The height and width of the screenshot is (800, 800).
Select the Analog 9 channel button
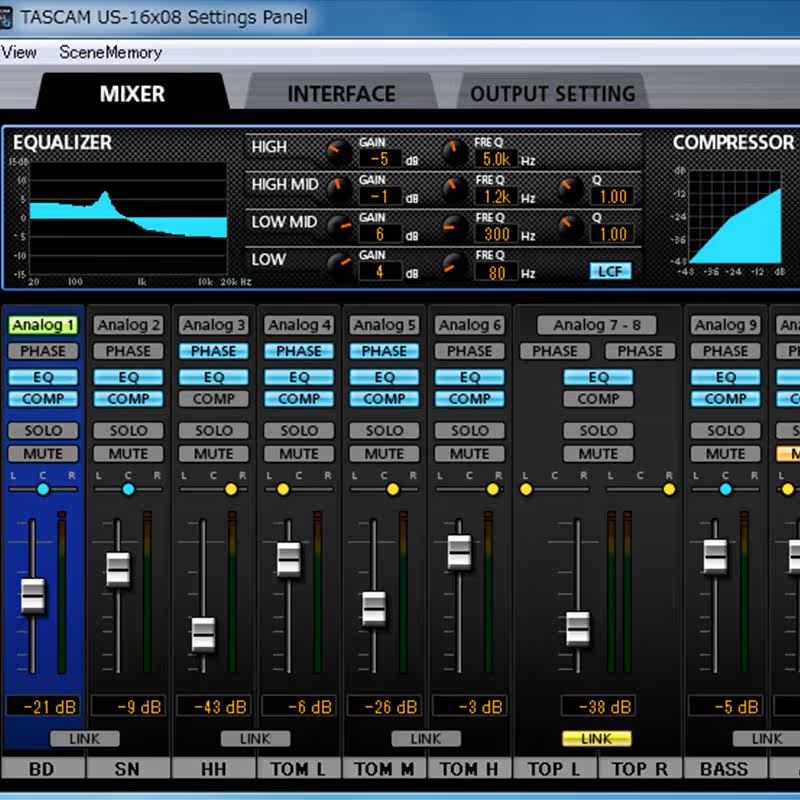pos(726,325)
